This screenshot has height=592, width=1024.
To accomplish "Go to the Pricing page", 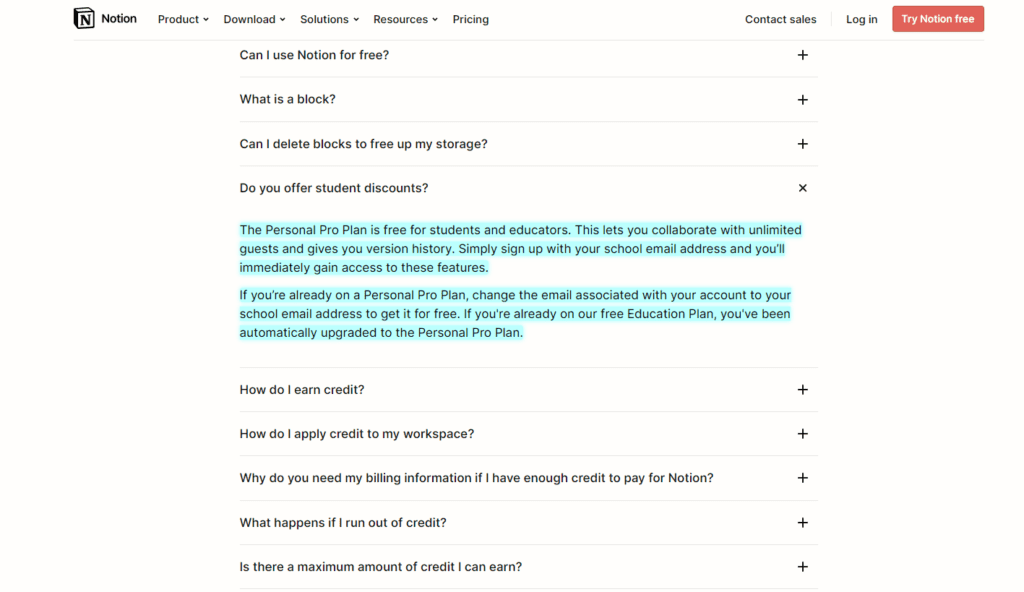I will tap(470, 19).
